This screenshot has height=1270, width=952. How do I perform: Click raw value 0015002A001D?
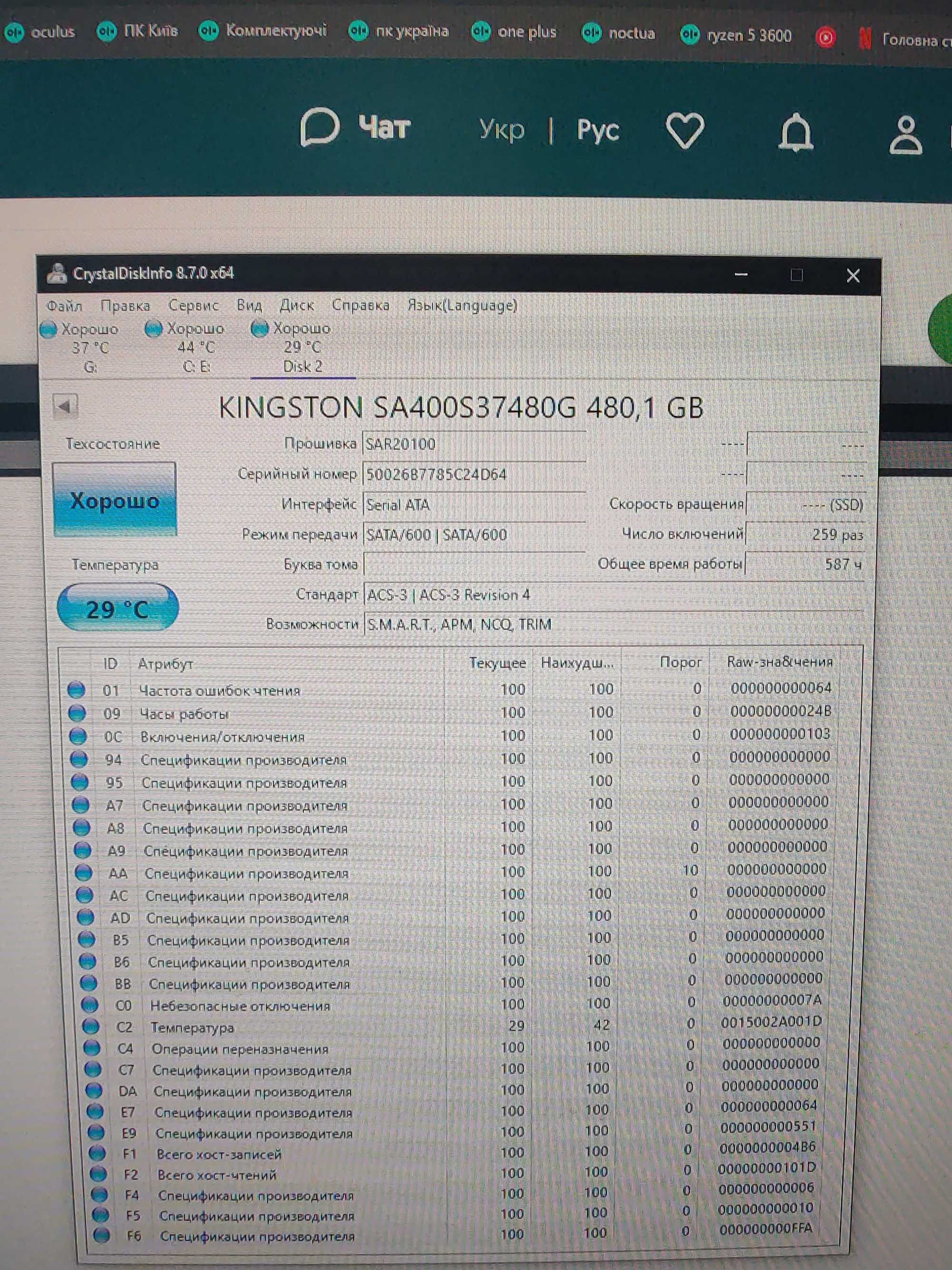click(x=771, y=1022)
